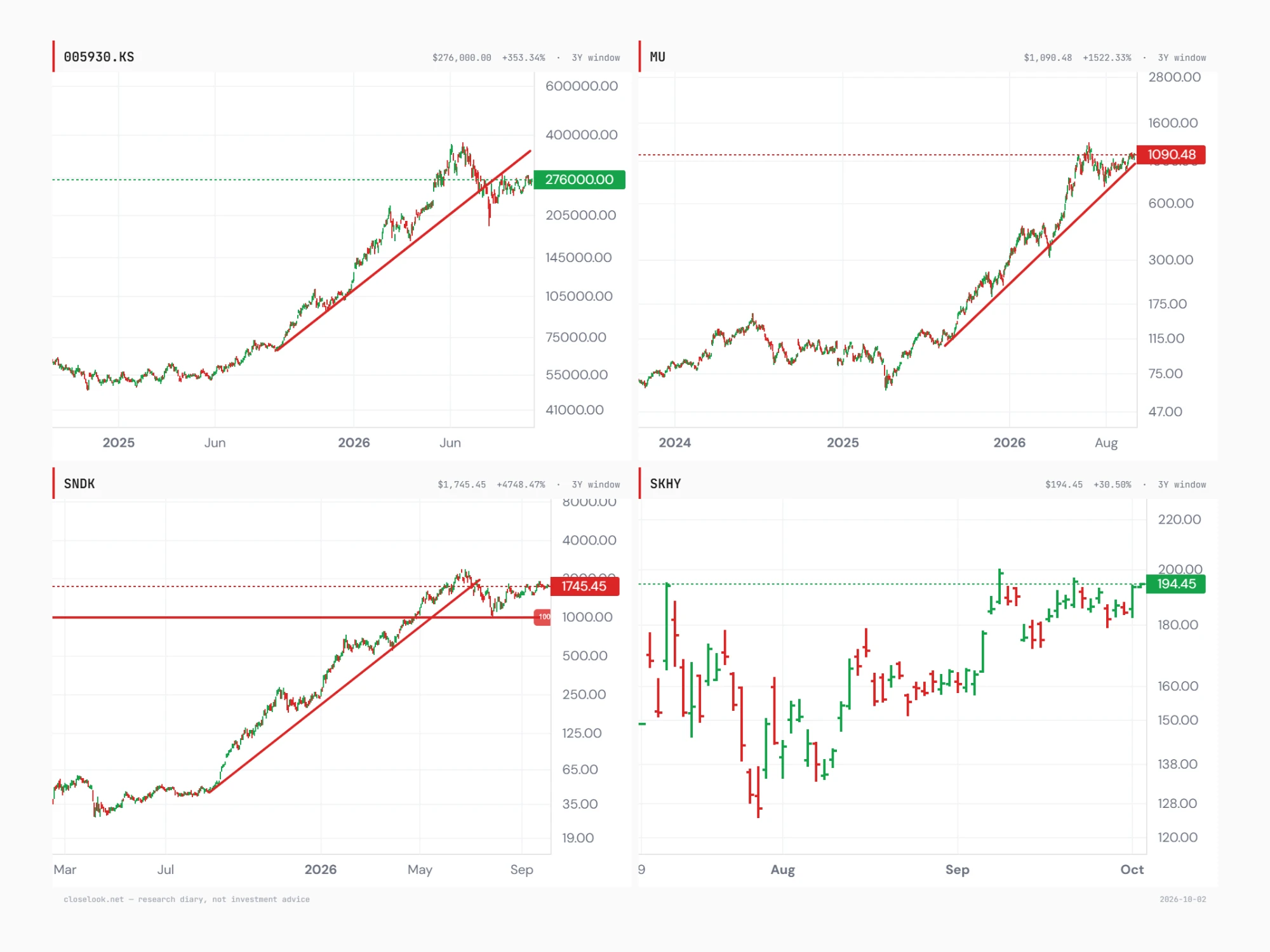
Task: Click the 19.00 axis label on SNDK
Action: pos(578,838)
